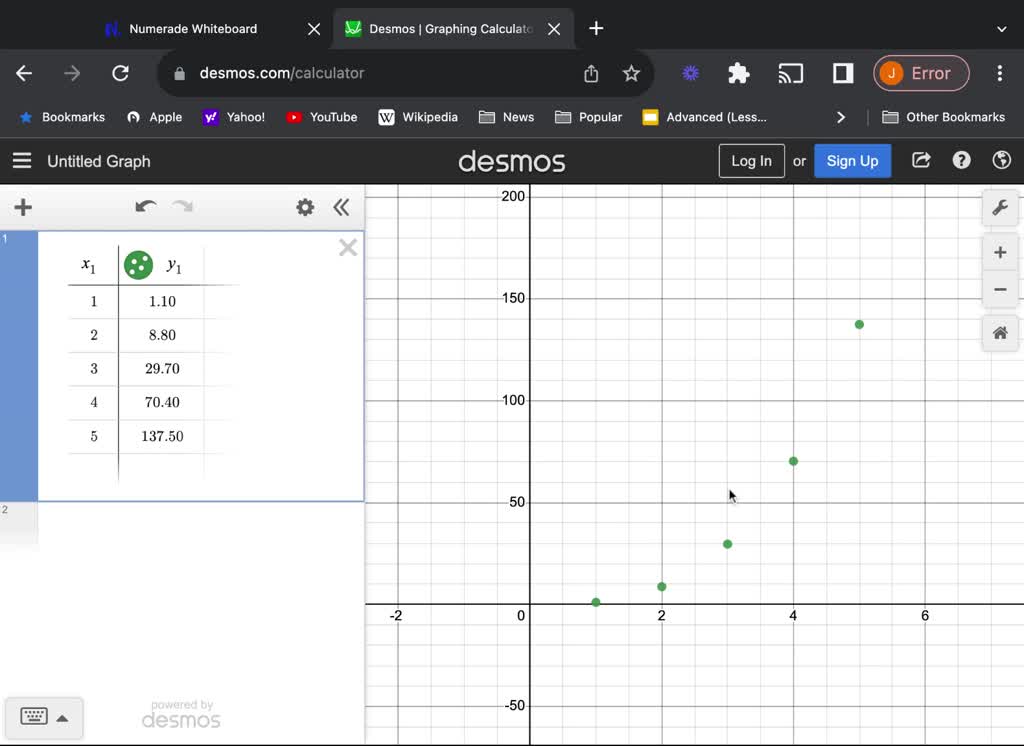This screenshot has width=1024, height=746.
Task: Open the Wikipedia bookmark in the bookmarks bar
Action: [x=418, y=117]
